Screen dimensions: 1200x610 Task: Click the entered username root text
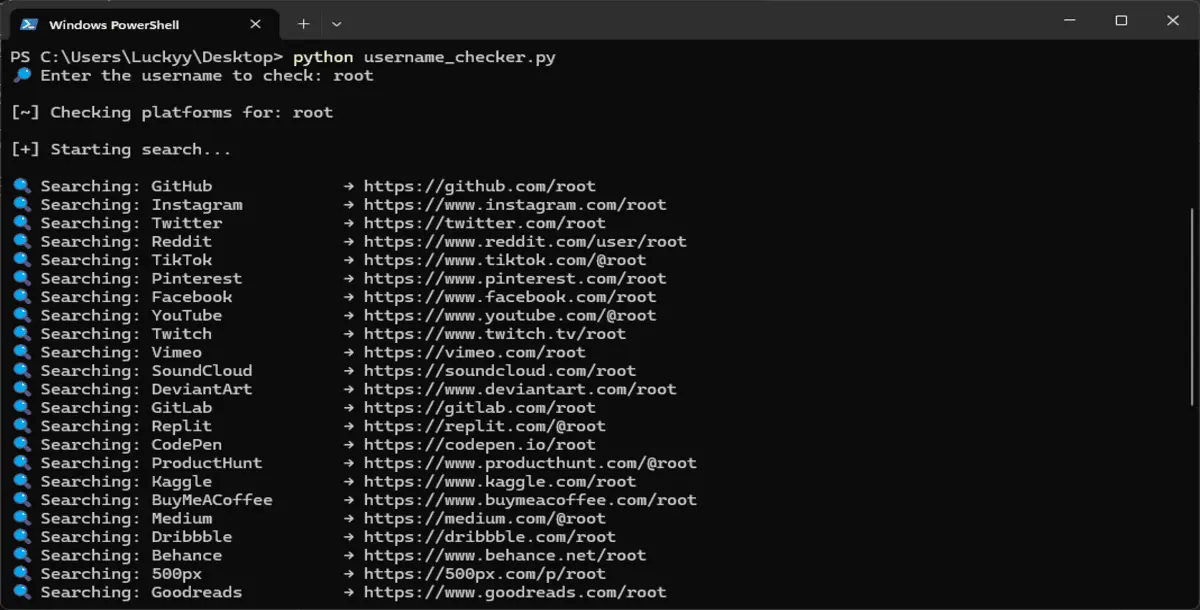(x=353, y=75)
